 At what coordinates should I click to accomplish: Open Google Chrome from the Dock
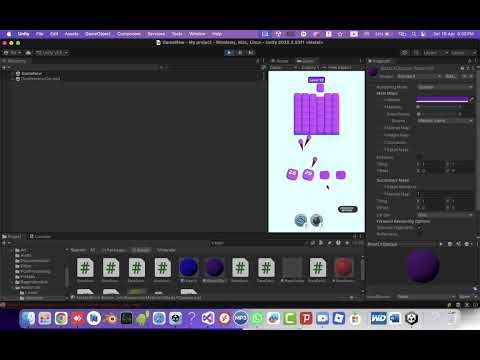point(61,318)
